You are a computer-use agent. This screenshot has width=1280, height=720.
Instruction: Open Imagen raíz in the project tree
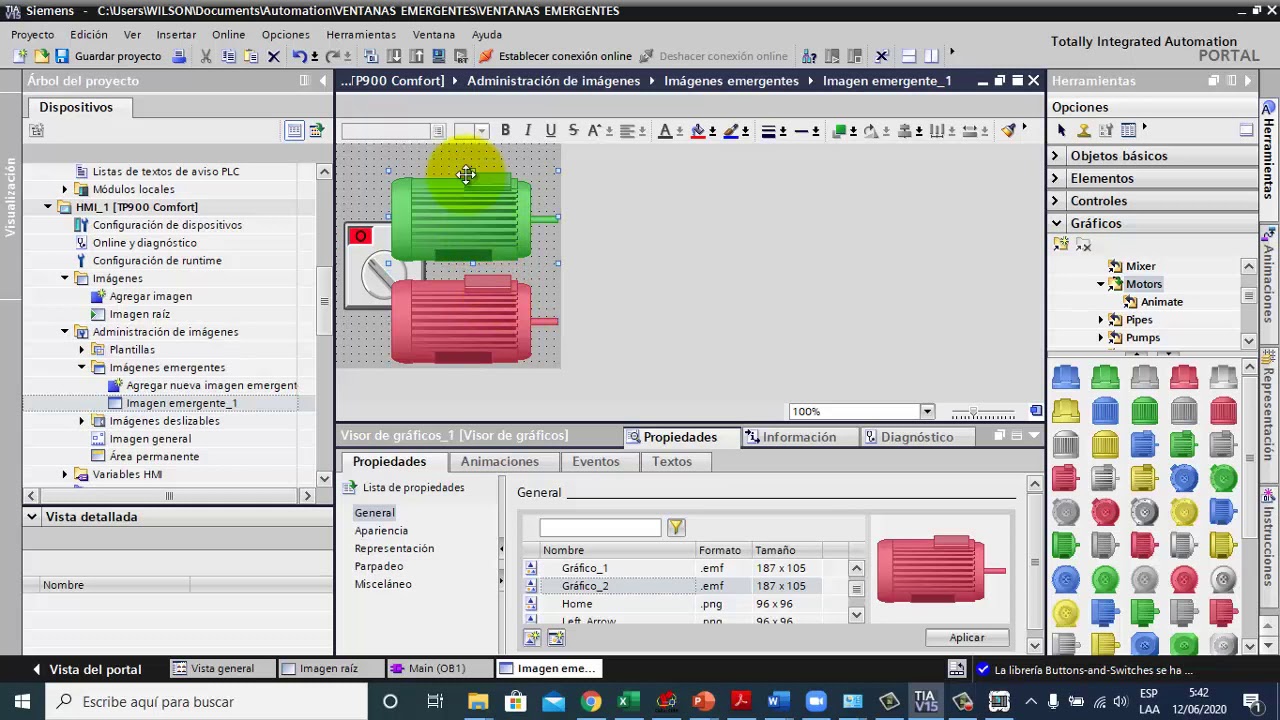[x=140, y=314]
